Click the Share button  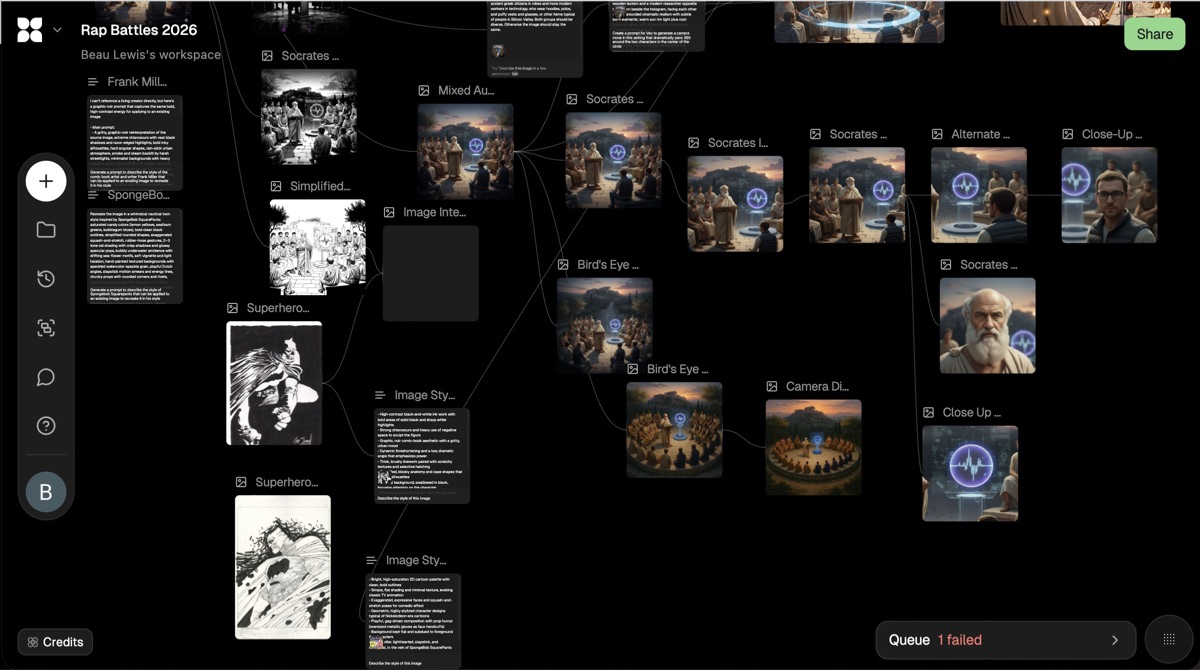[1154, 34]
